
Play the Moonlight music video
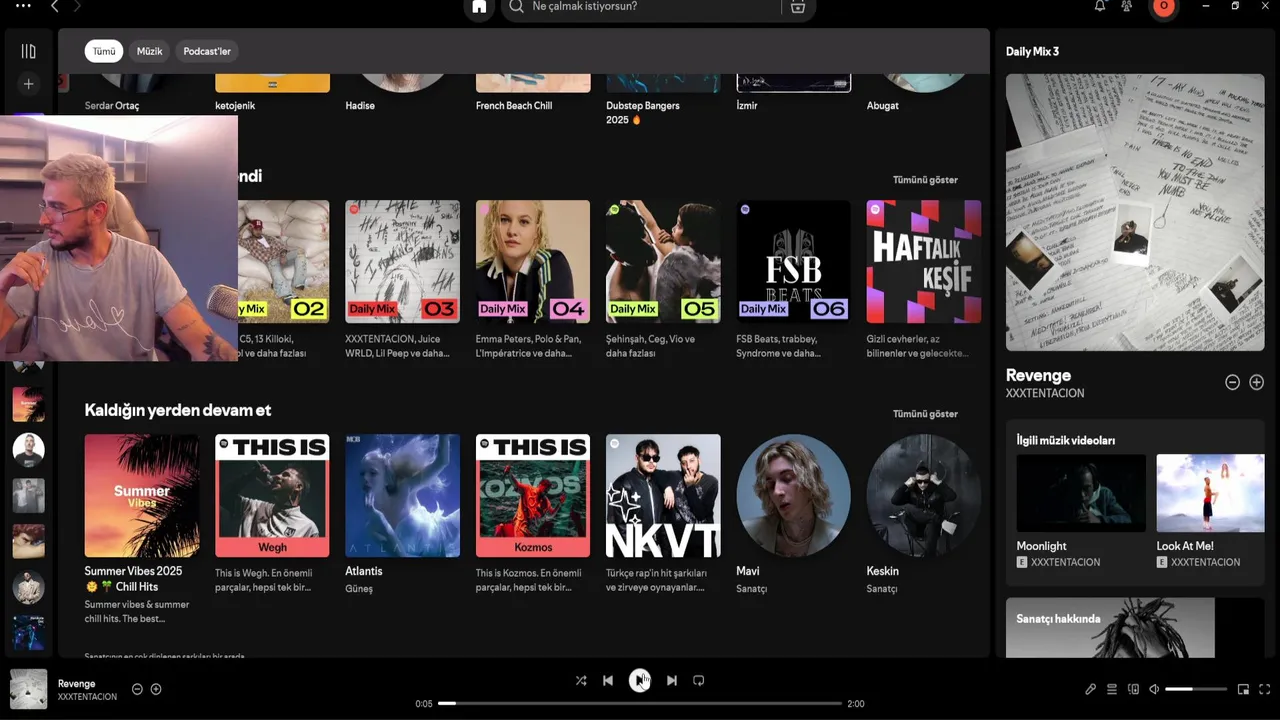pos(1081,493)
